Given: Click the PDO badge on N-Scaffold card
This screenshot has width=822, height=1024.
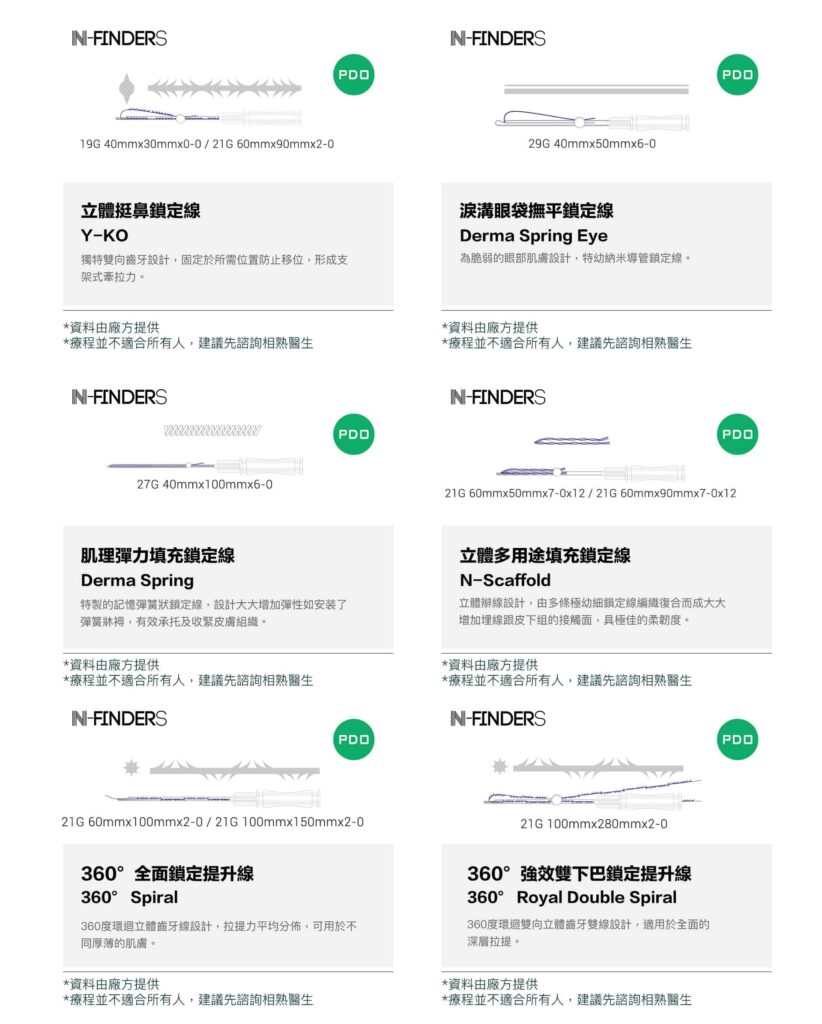Looking at the screenshot, I should click(737, 434).
